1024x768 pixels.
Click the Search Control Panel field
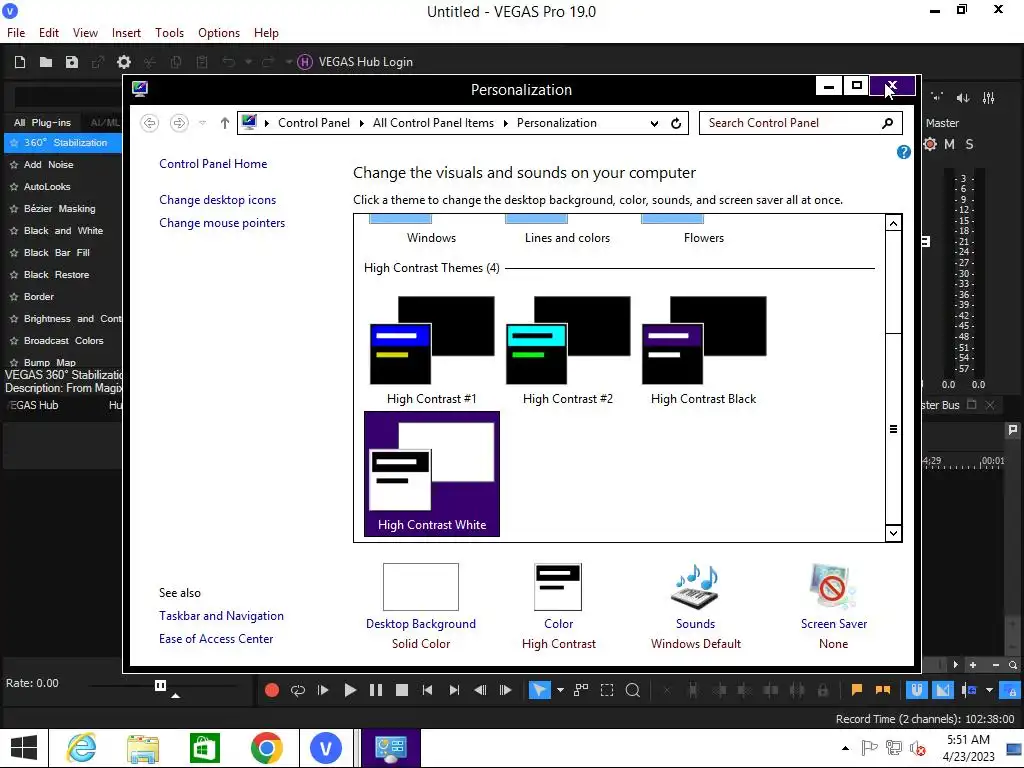click(x=801, y=123)
